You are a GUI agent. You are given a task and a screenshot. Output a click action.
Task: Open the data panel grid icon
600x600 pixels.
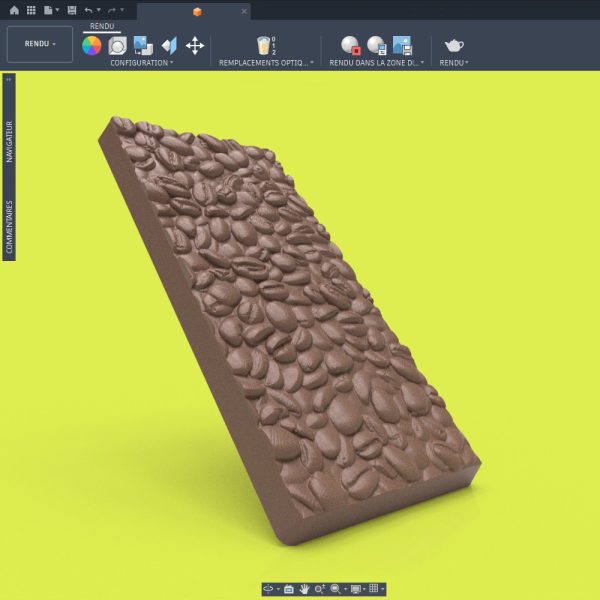31,10
